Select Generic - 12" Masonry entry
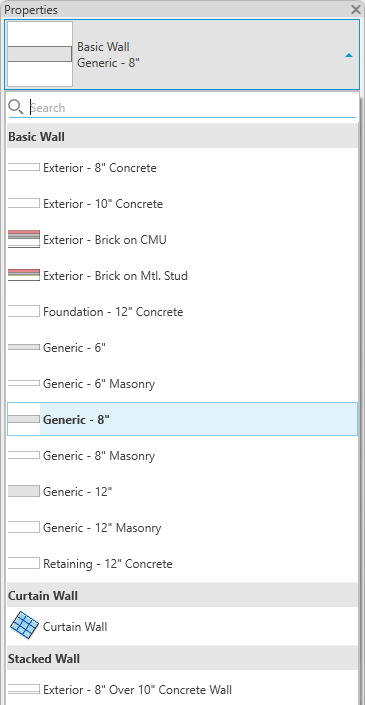Image resolution: width=365 pixels, height=705 pixels. pos(182,527)
